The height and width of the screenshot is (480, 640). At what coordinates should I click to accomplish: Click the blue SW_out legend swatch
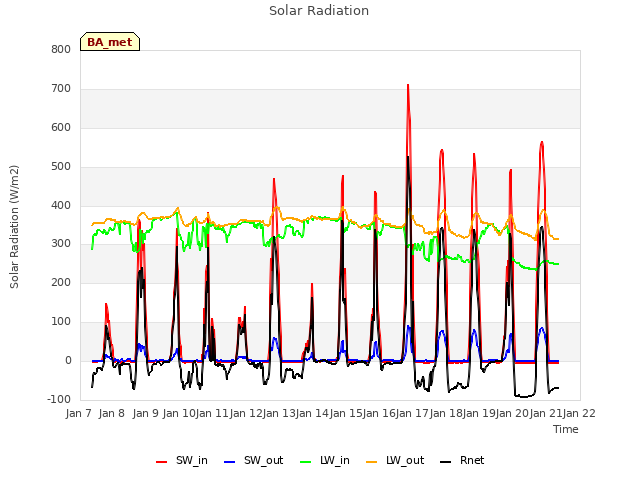pyautogui.click(x=230, y=462)
